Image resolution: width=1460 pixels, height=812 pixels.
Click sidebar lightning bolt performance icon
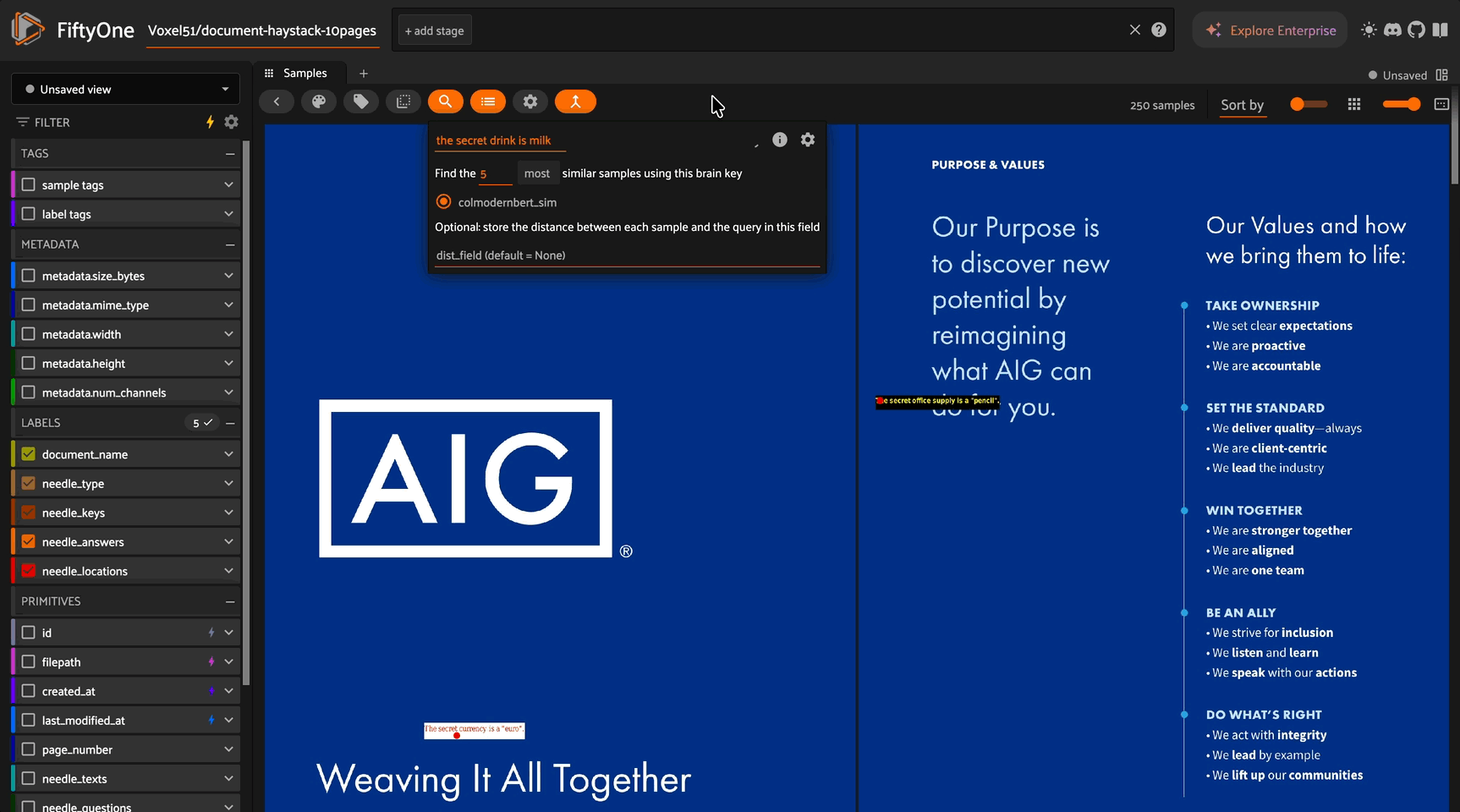pos(210,122)
